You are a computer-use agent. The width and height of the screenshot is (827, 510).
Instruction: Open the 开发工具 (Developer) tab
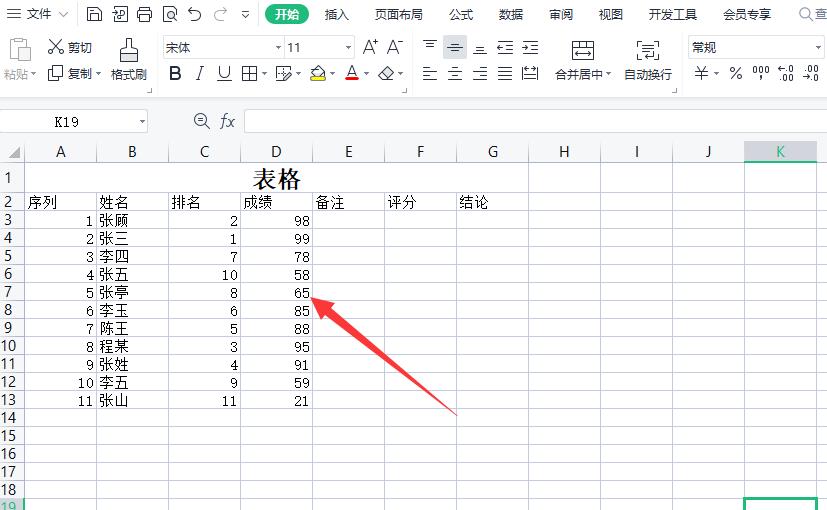(672, 15)
